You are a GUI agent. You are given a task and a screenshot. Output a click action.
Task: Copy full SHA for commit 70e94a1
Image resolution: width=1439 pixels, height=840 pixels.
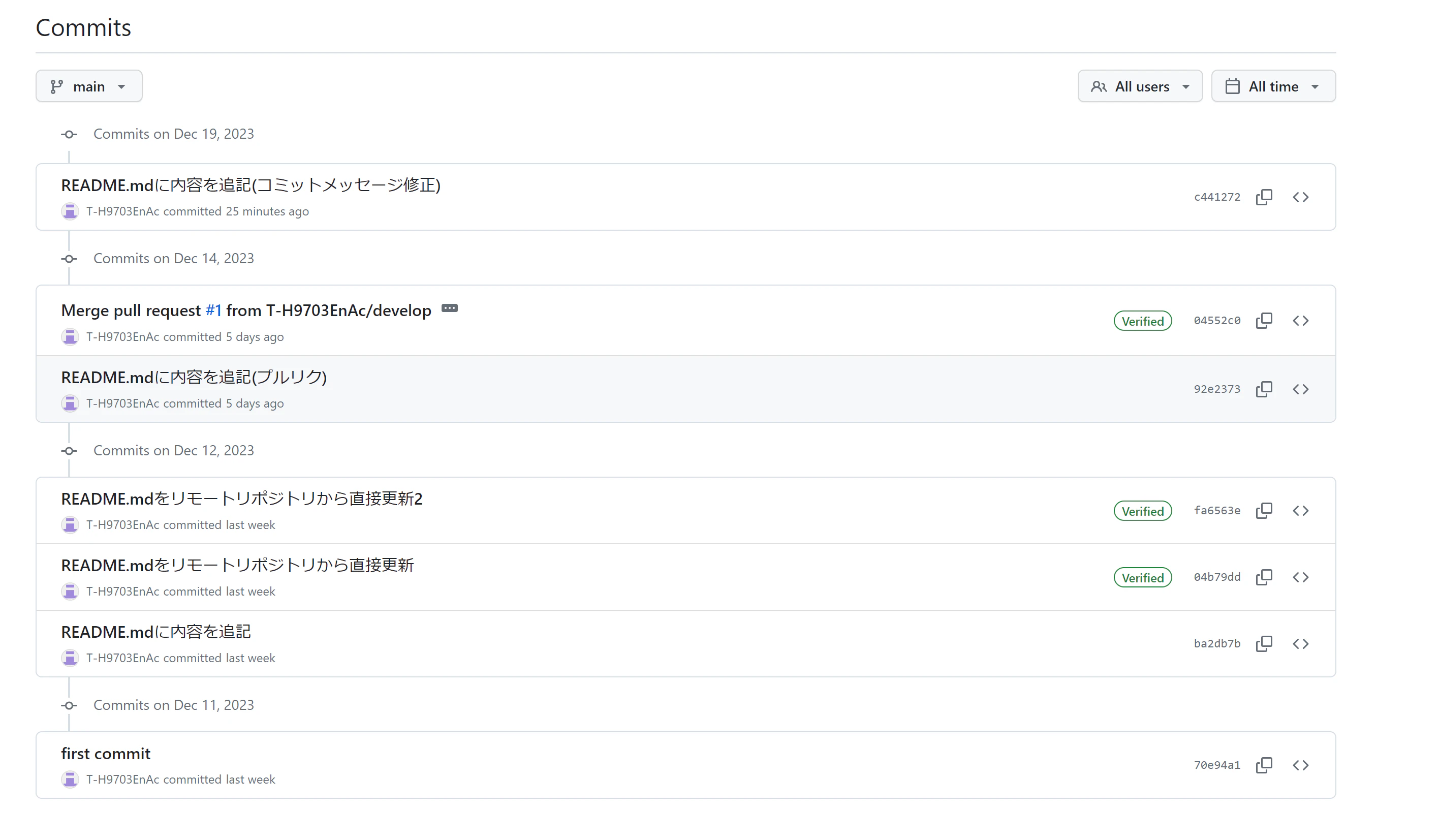click(1264, 765)
